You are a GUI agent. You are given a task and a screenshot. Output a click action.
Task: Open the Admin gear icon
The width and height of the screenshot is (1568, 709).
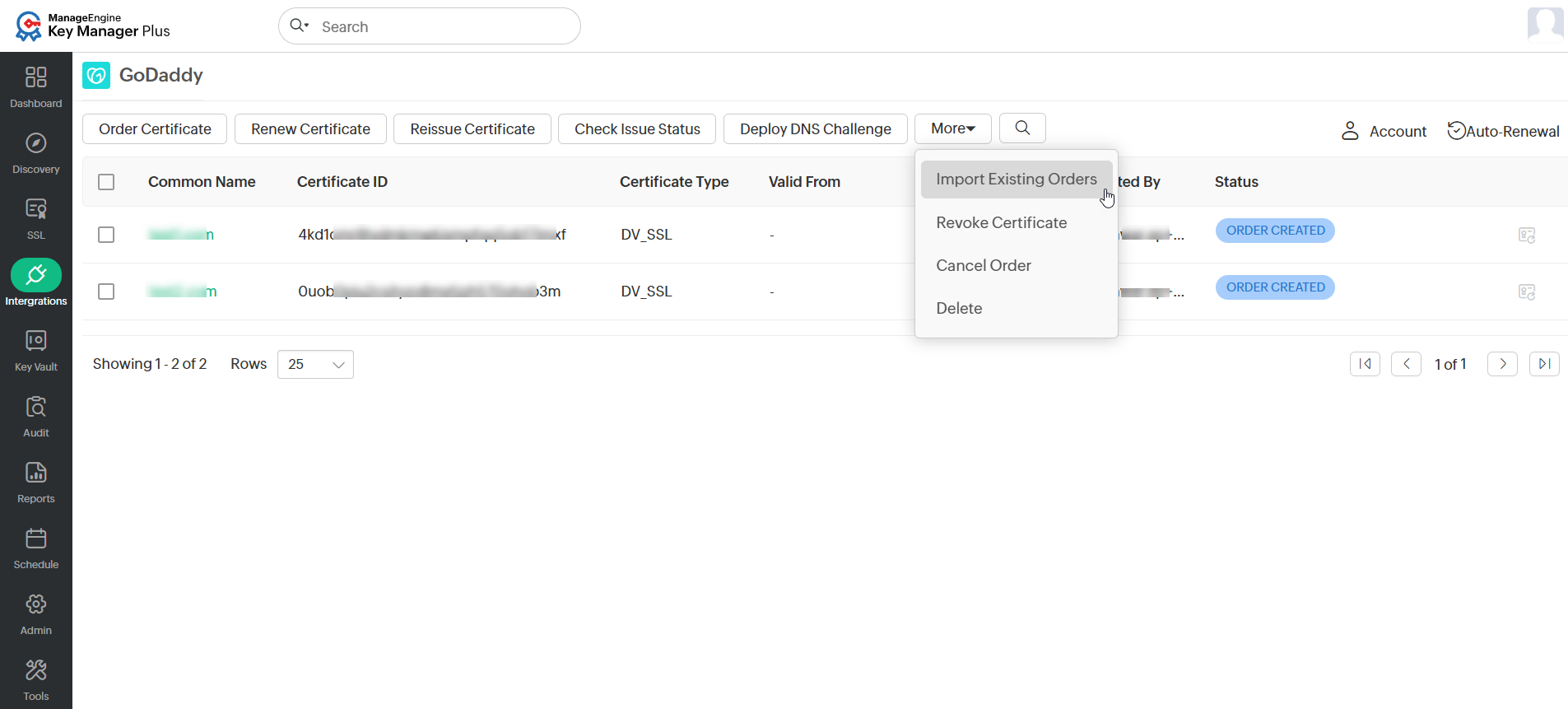(36, 604)
